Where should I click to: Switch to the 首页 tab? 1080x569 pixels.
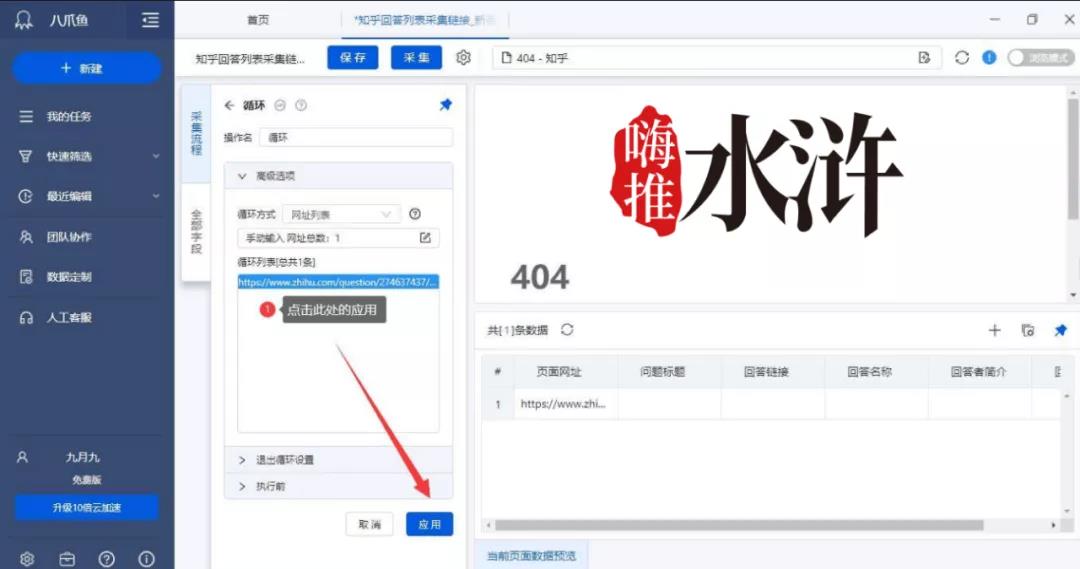coord(258,20)
